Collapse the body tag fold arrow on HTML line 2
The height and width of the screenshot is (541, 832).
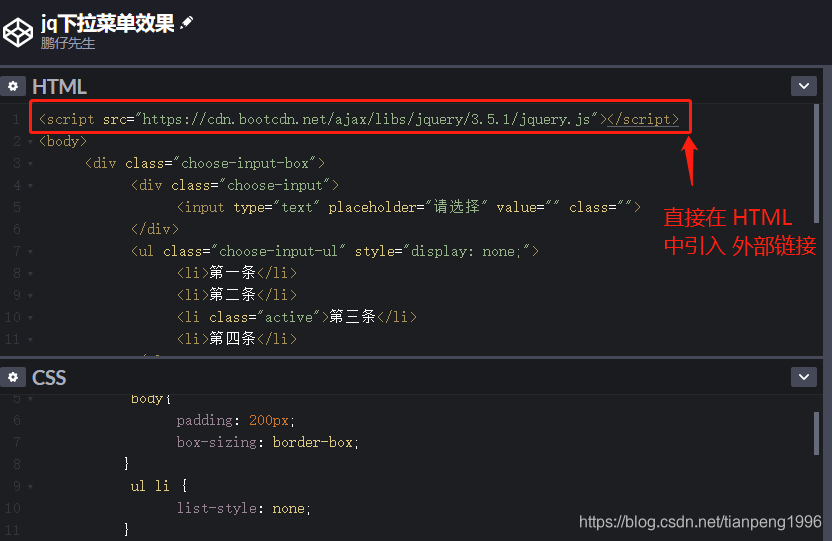point(30,142)
